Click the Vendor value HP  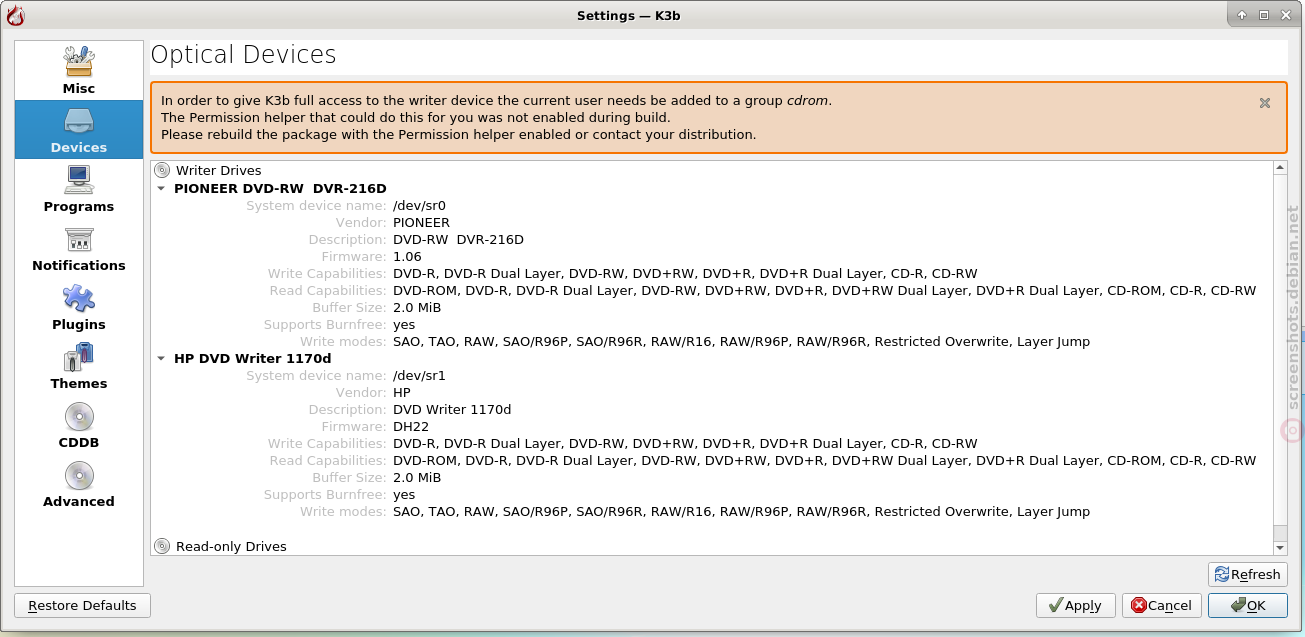402,393
